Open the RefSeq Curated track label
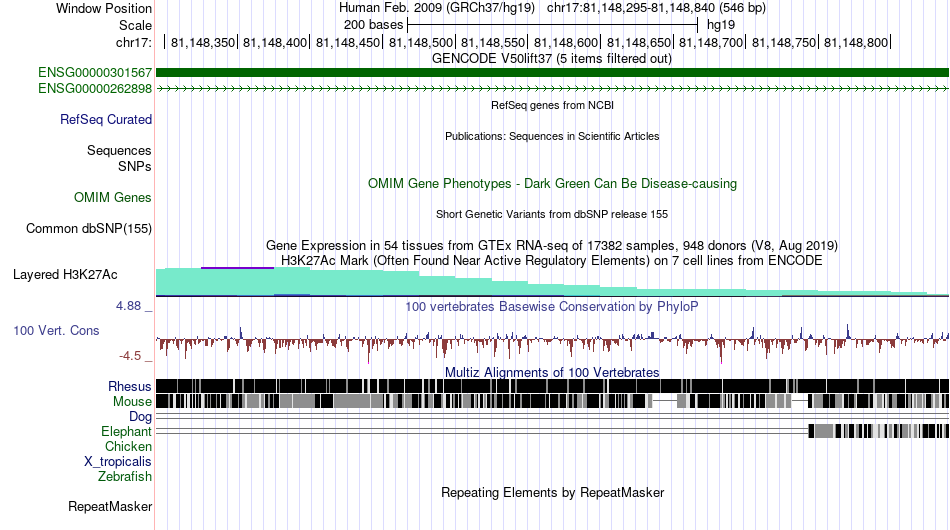 [x=105, y=119]
